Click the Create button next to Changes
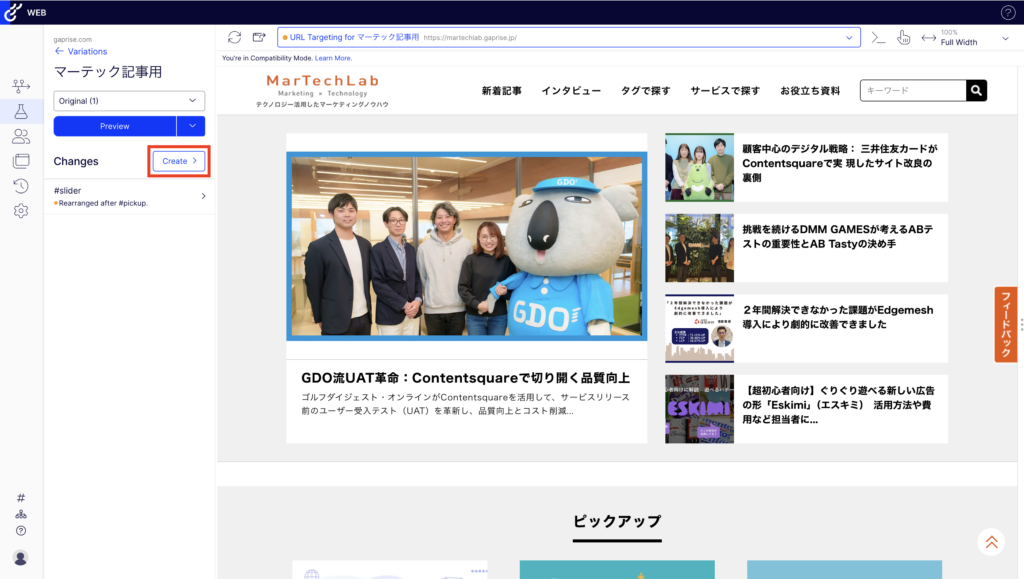1024x579 pixels. 179,161
